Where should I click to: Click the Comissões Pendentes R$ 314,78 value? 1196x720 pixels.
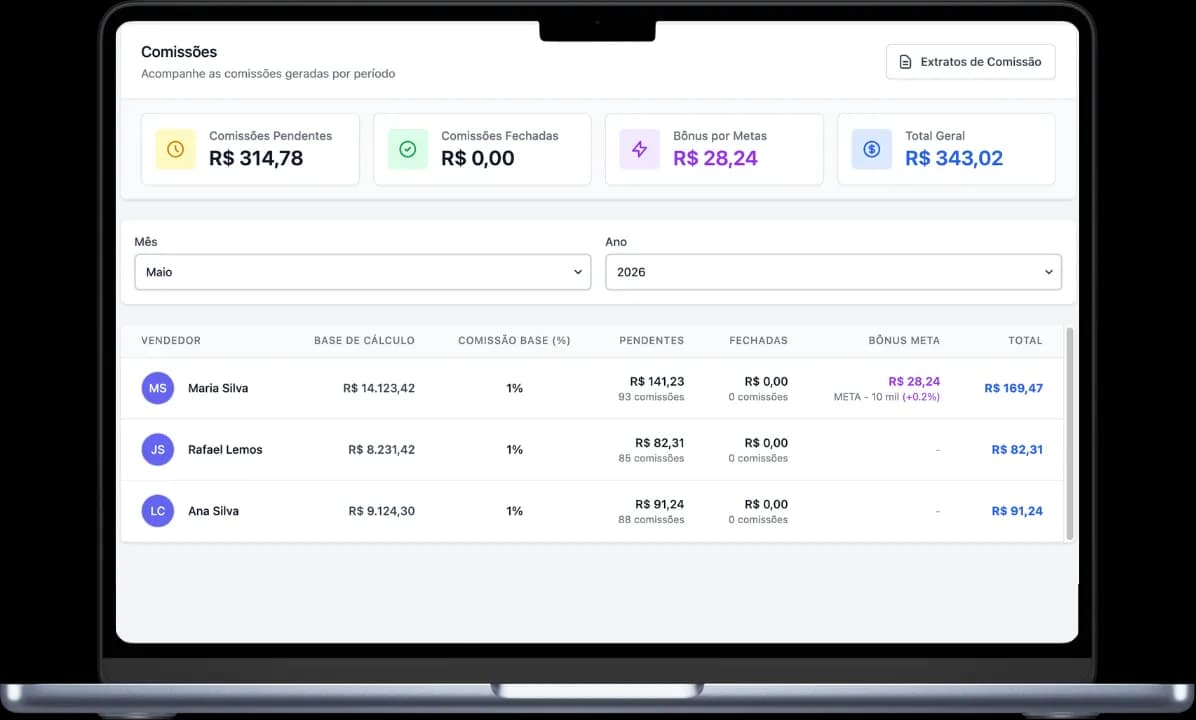pyautogui.click(x=256, y=159)
